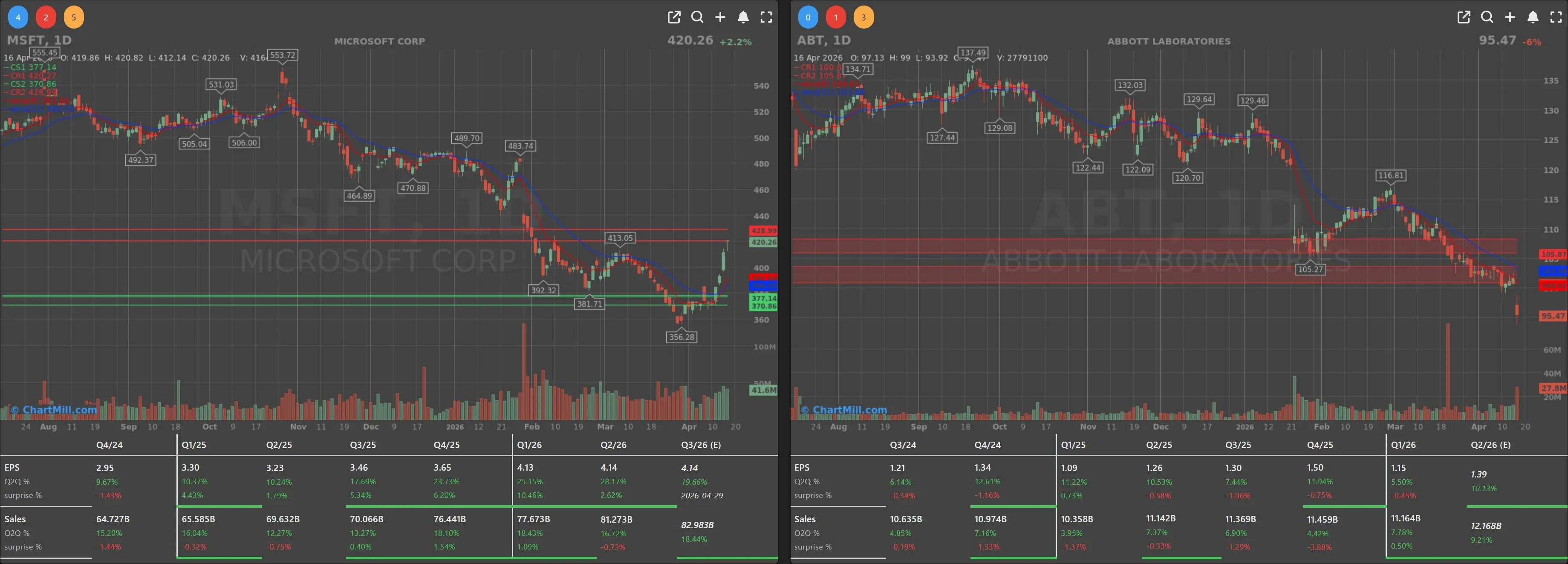Click MSFT EPS surprise 10.46%
1568x564 pixels.
tap(530, 496)
